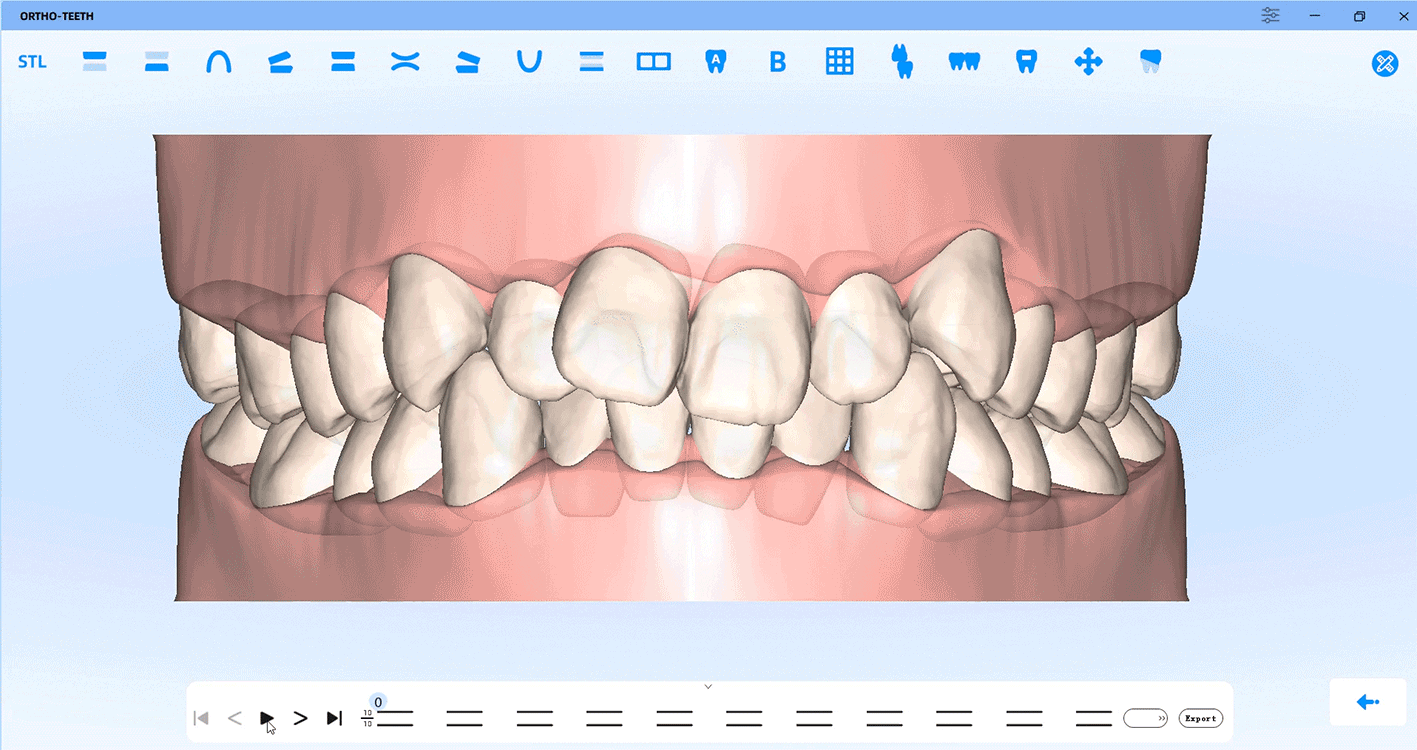Click the STL import button

[32, 62]
